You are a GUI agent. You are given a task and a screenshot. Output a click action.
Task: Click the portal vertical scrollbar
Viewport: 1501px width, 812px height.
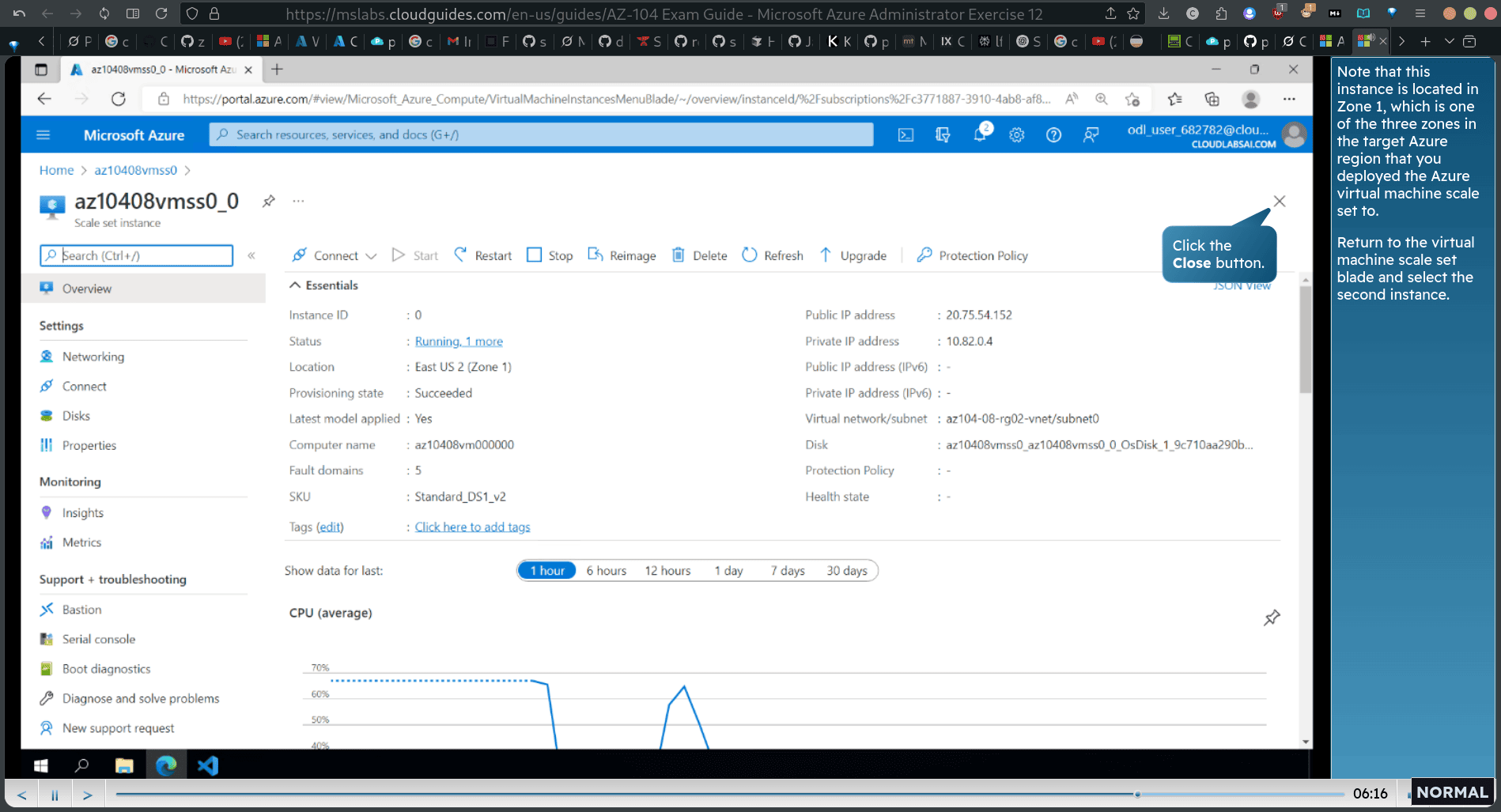1305,340
